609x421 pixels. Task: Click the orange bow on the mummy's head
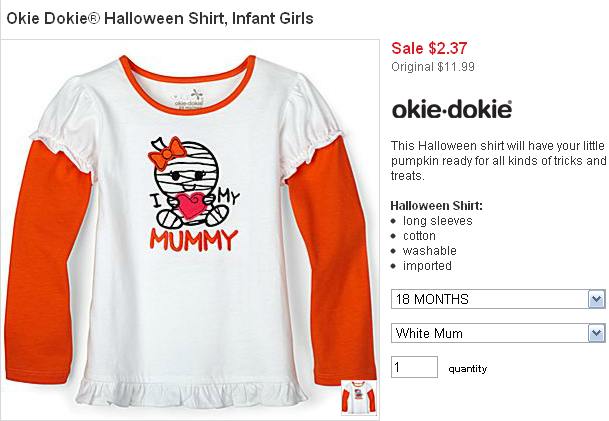167,153
